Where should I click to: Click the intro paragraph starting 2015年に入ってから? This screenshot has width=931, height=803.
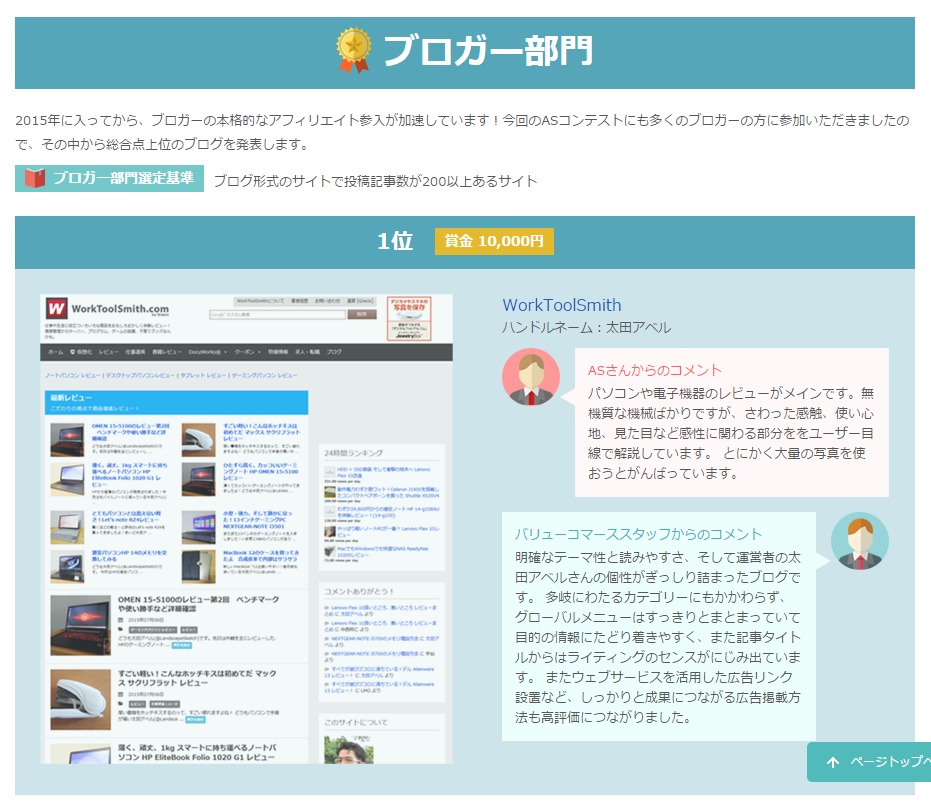coord(462,132)
